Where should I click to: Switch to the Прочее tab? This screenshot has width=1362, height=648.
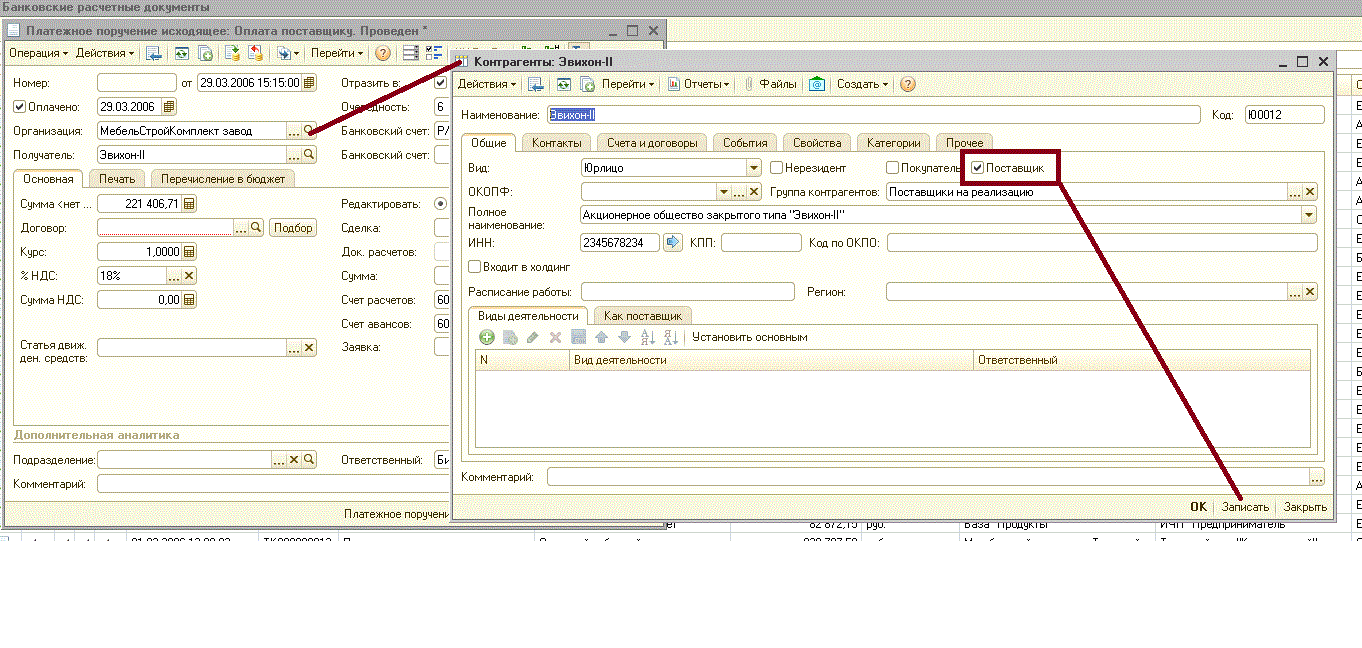pyautogui.click(x=965, y=143)
